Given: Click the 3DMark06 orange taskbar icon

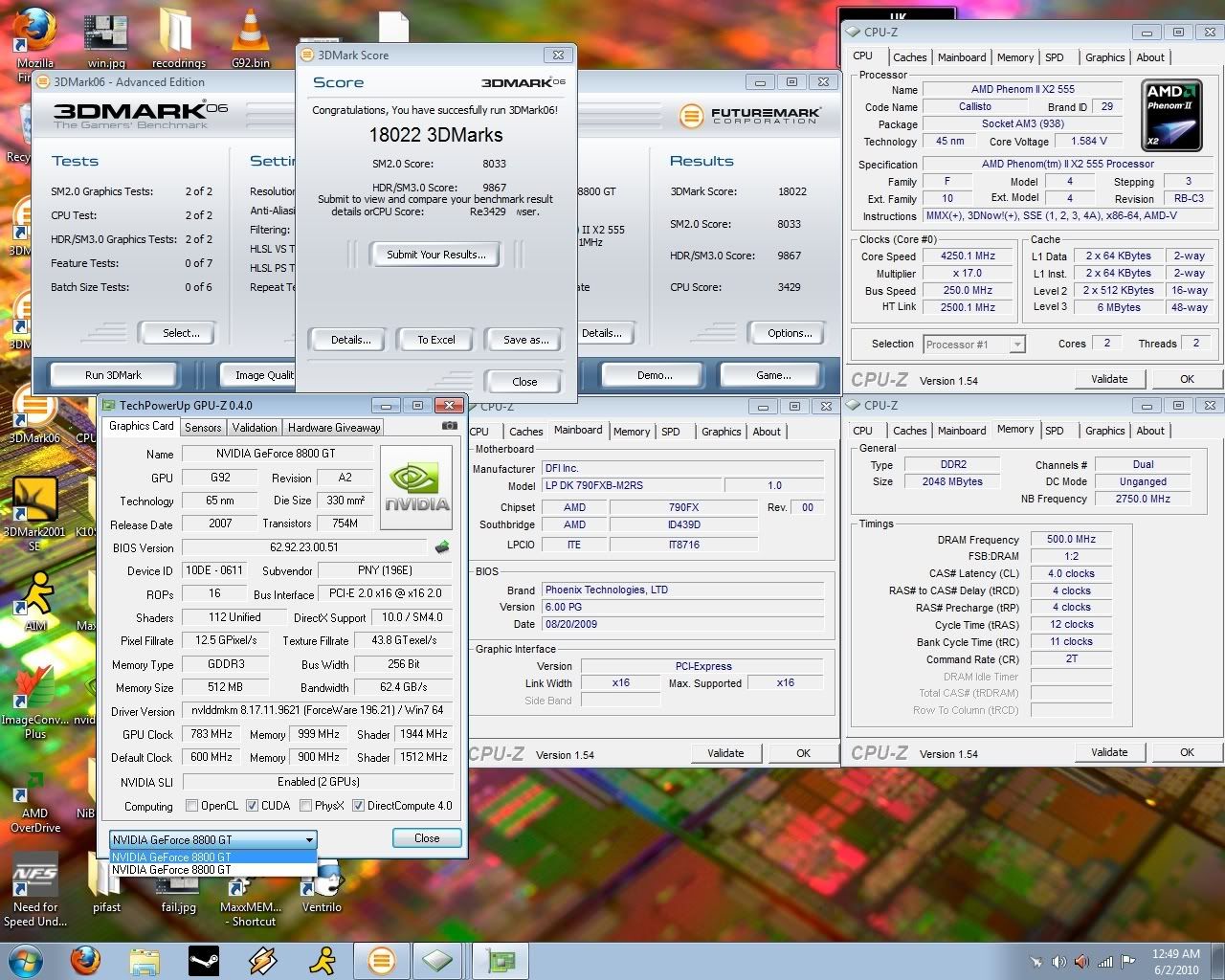Looking at the screenshot, I should tap(381, 960).
